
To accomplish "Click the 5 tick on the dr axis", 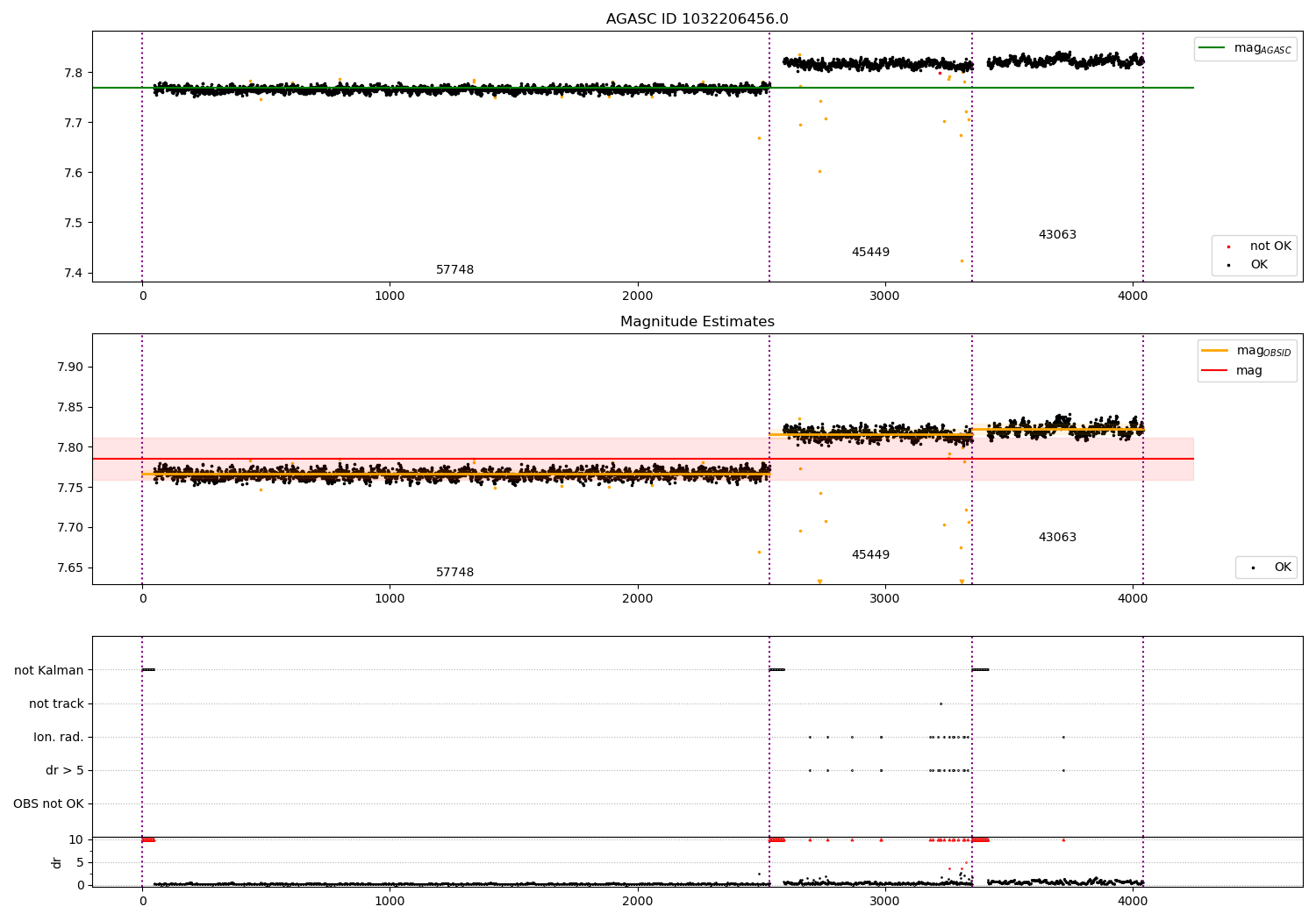I will [80, 863].
